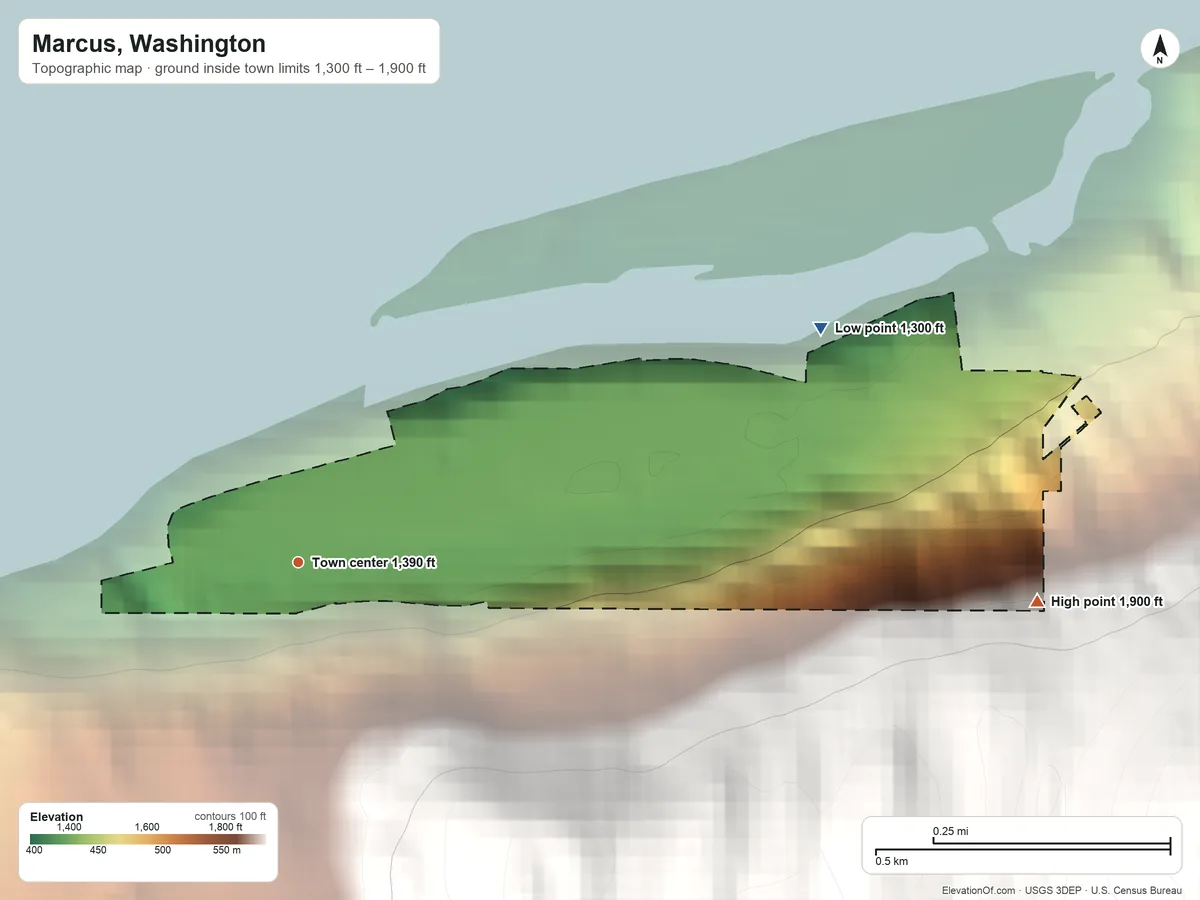This screenshot has height=900, width=1200.
Task: Click the elevation color gradient bar
Action: point(148,840)
